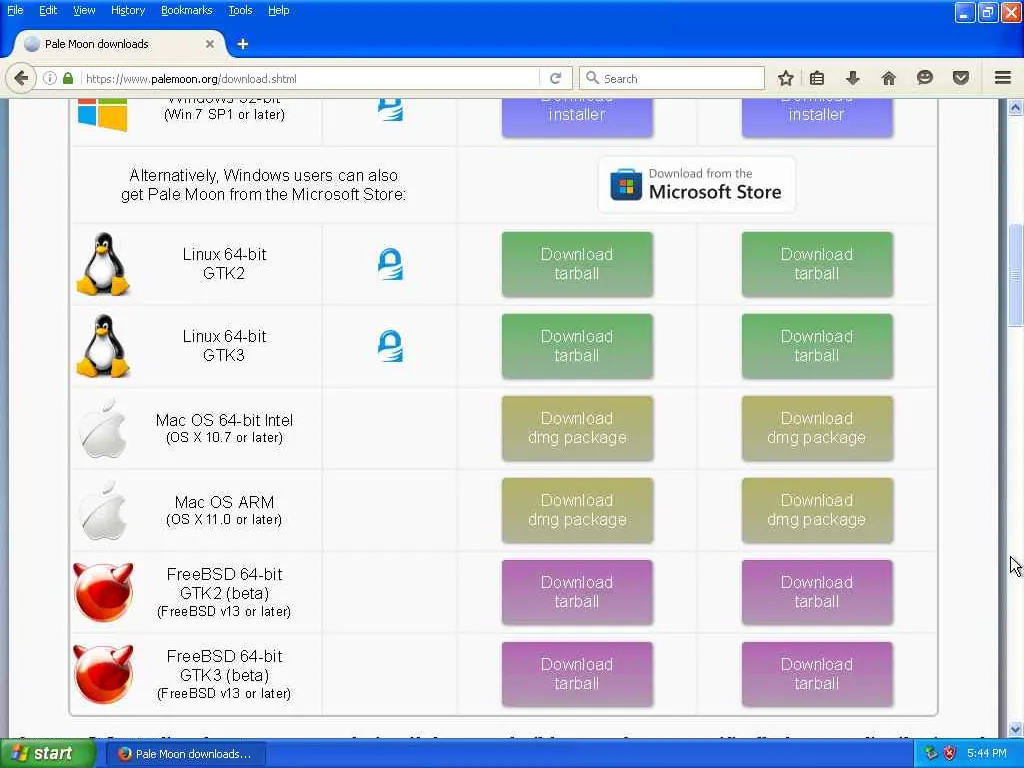This screenshot has height=768, width=1024.
Task: Click the Tux penguin for Linux GTK3
Action: [x=103, y=346]
